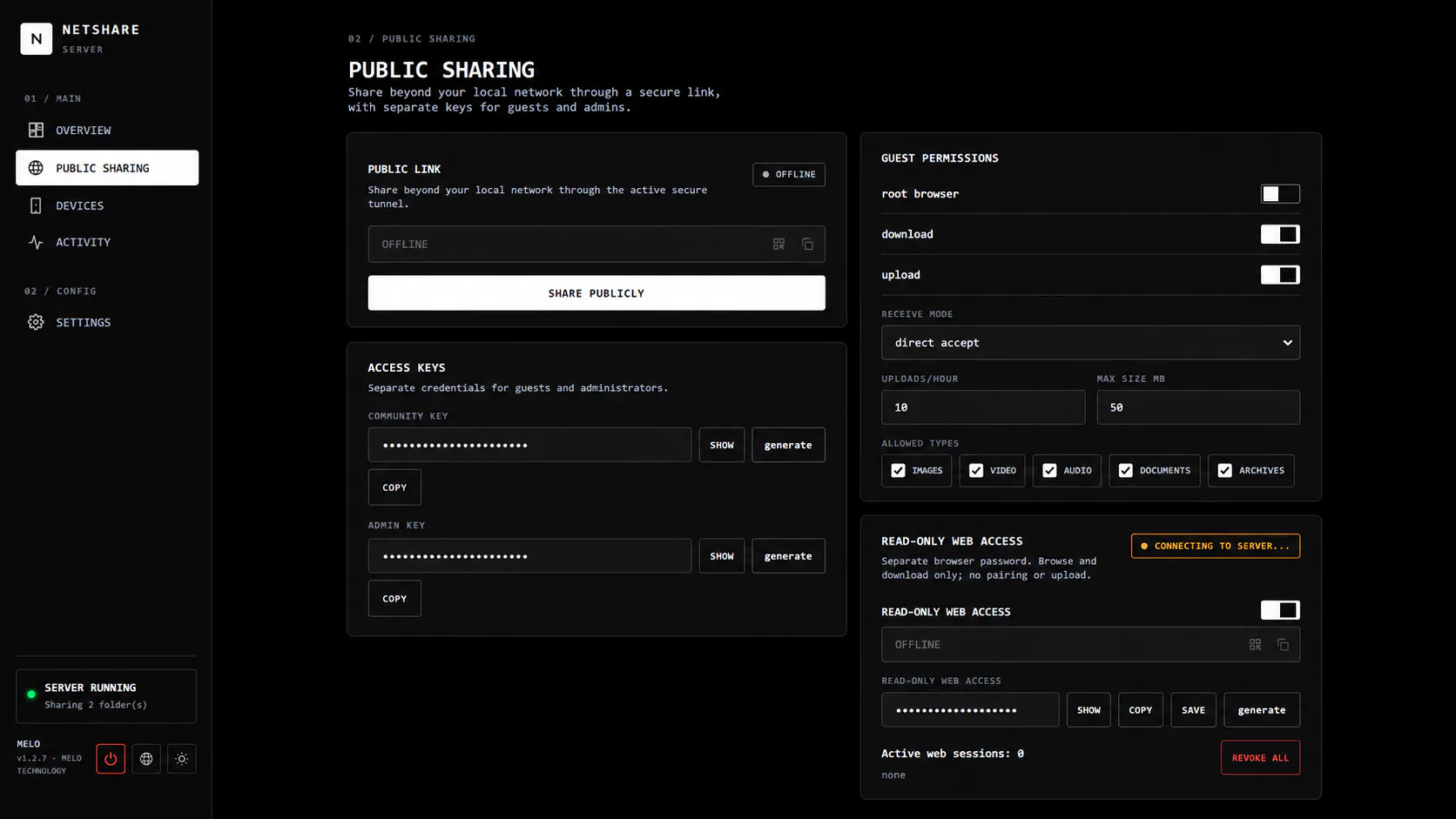Generate a new read-only web password
The width and height of the screenshot is (1456, 819).
tap(1262, 710)
